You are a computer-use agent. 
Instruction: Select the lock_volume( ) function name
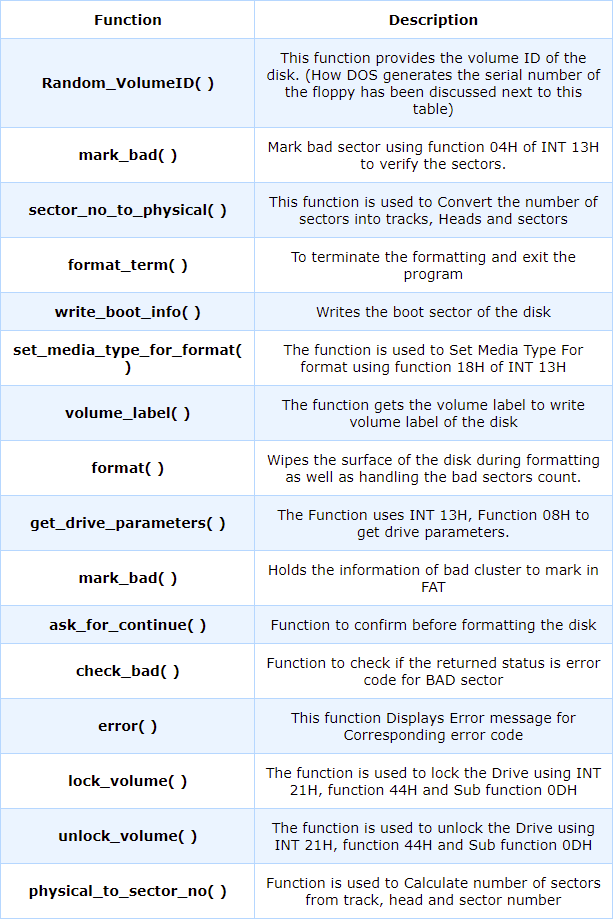[127, 781]
